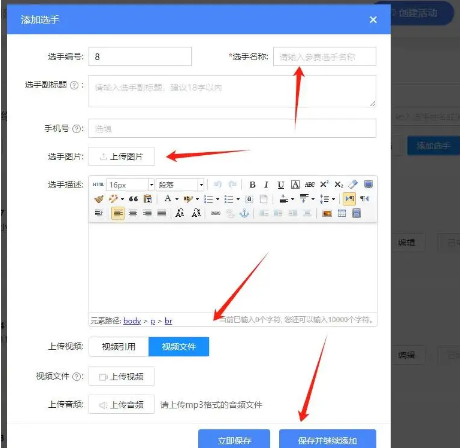460x448 pixels.
Task: Toggle left alignment in editor
Action: click(x=118, y=213)
